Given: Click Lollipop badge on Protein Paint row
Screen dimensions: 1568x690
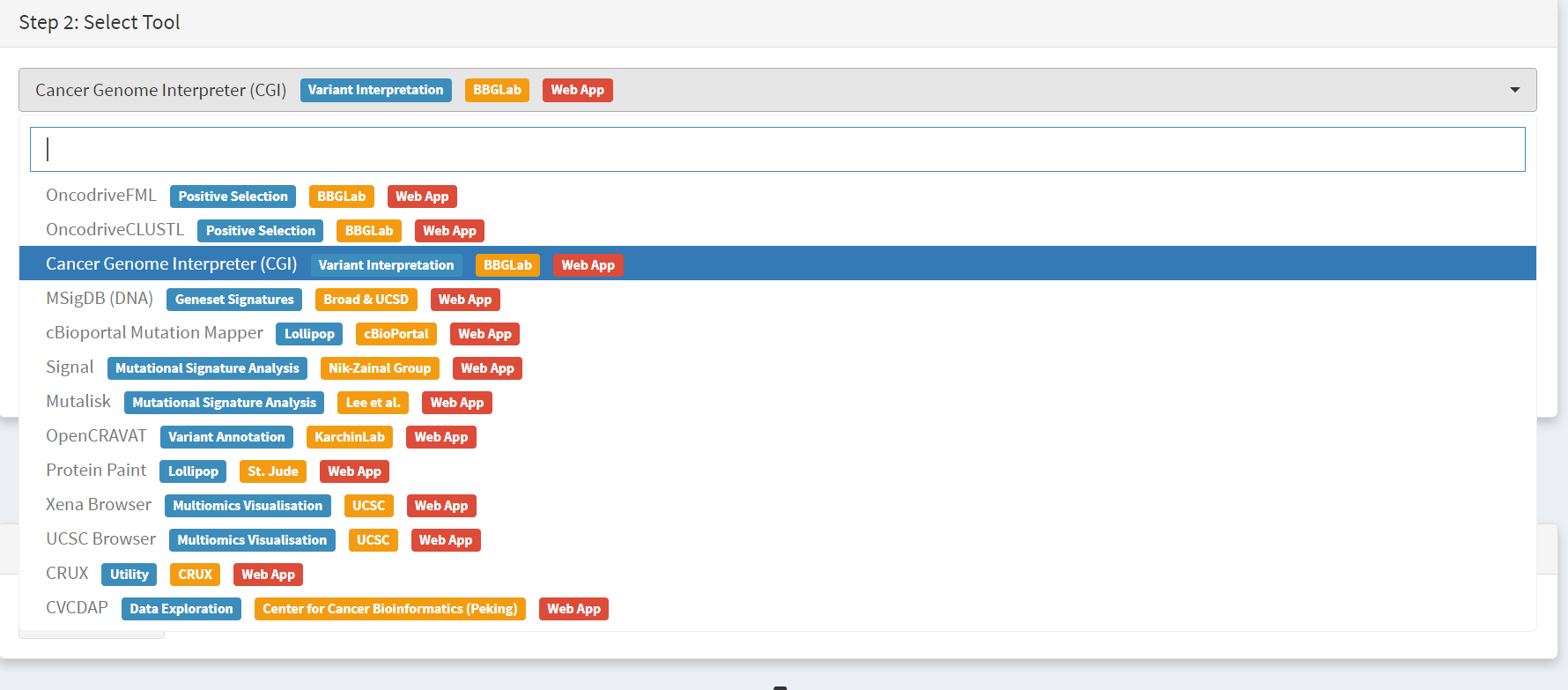Looking at the screenshot, I should click(193, 471).
